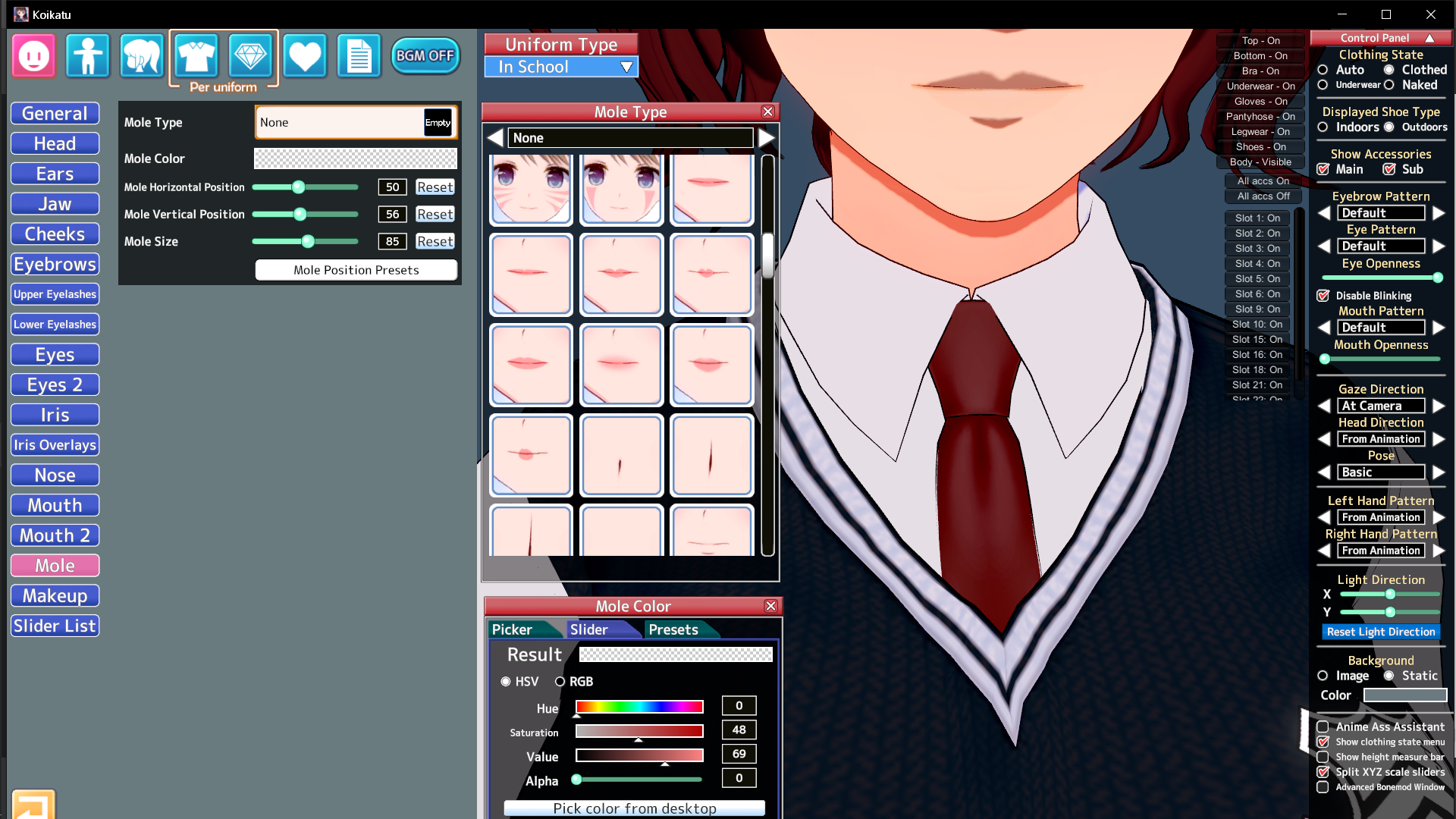The image size is (1456, 819).
Task: Previous Left Hand Pattern arrow
Action: (1324, 517)
